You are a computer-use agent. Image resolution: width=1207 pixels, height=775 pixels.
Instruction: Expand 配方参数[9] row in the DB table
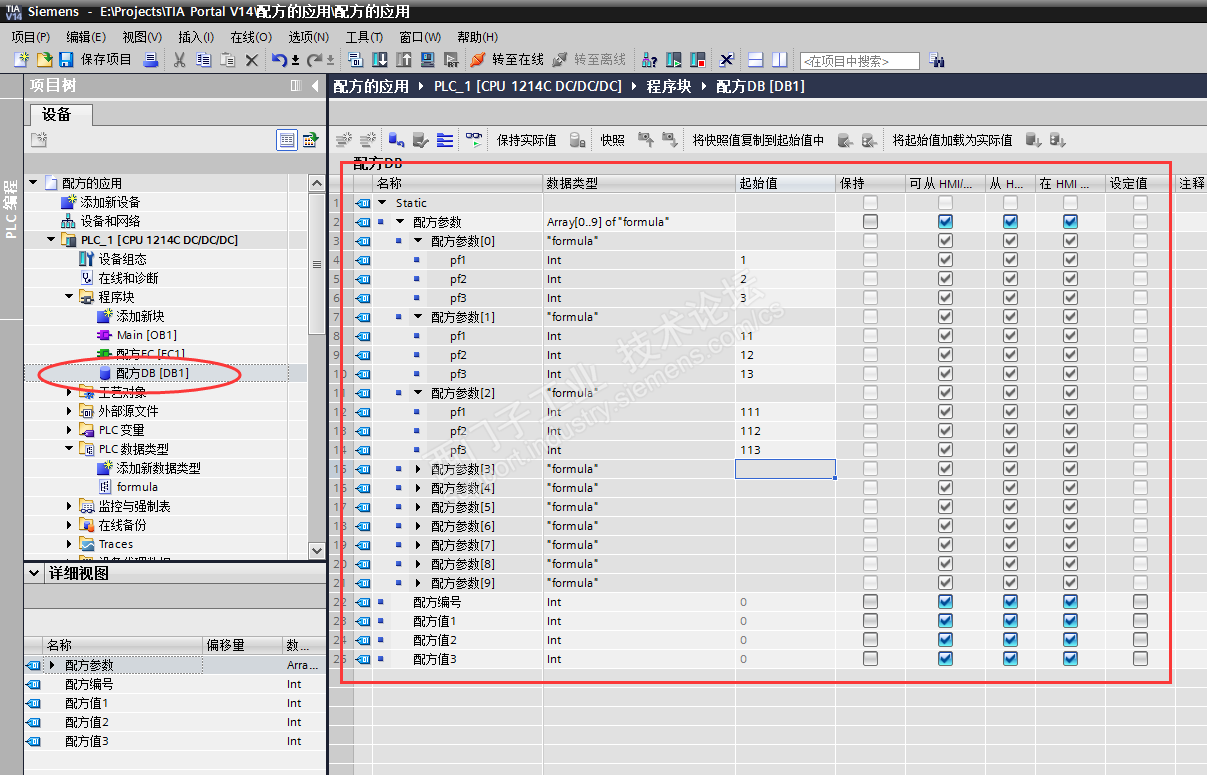(x=418, y=583)
